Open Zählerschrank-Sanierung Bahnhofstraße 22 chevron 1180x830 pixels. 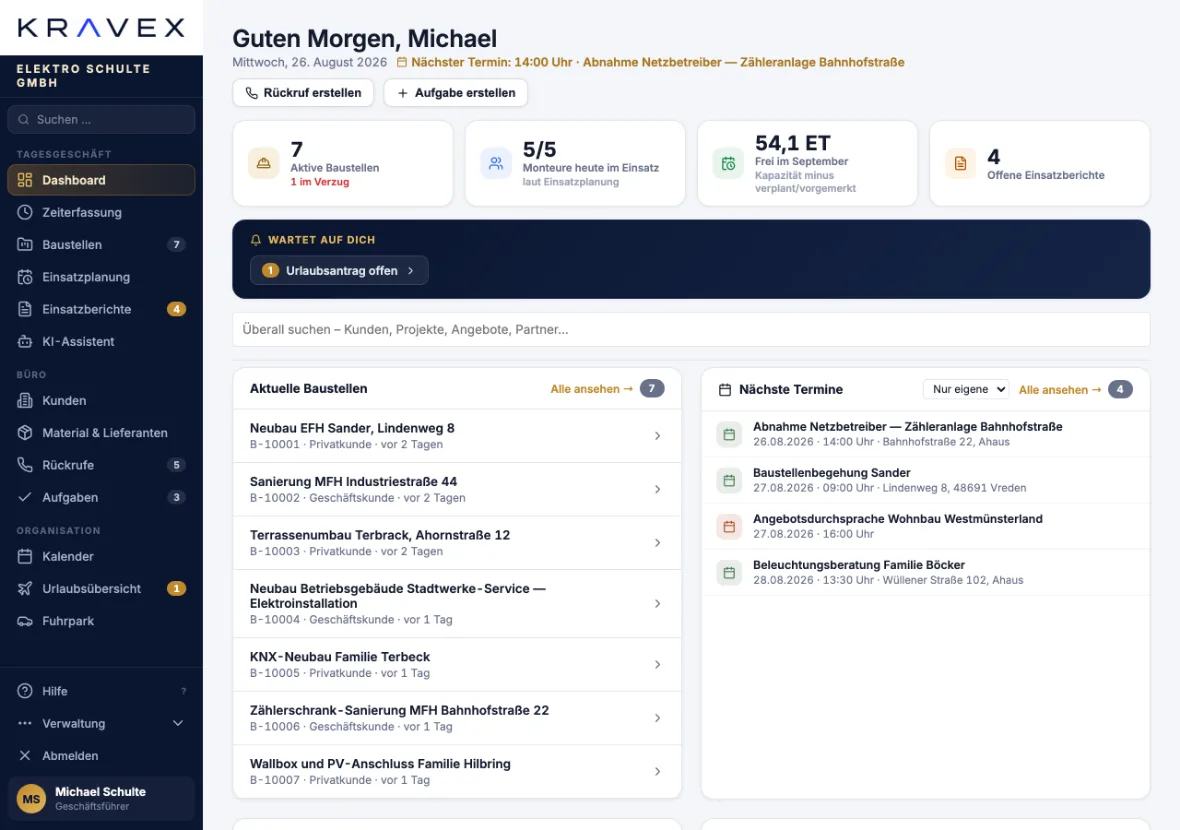pyautogui.click(x=658, y=718)
